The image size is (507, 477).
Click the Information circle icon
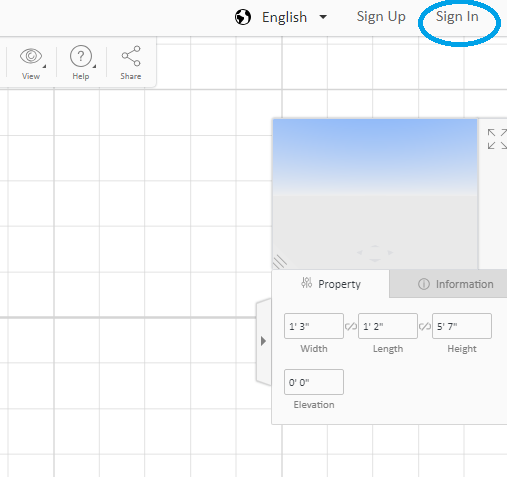tap(424, 284)
